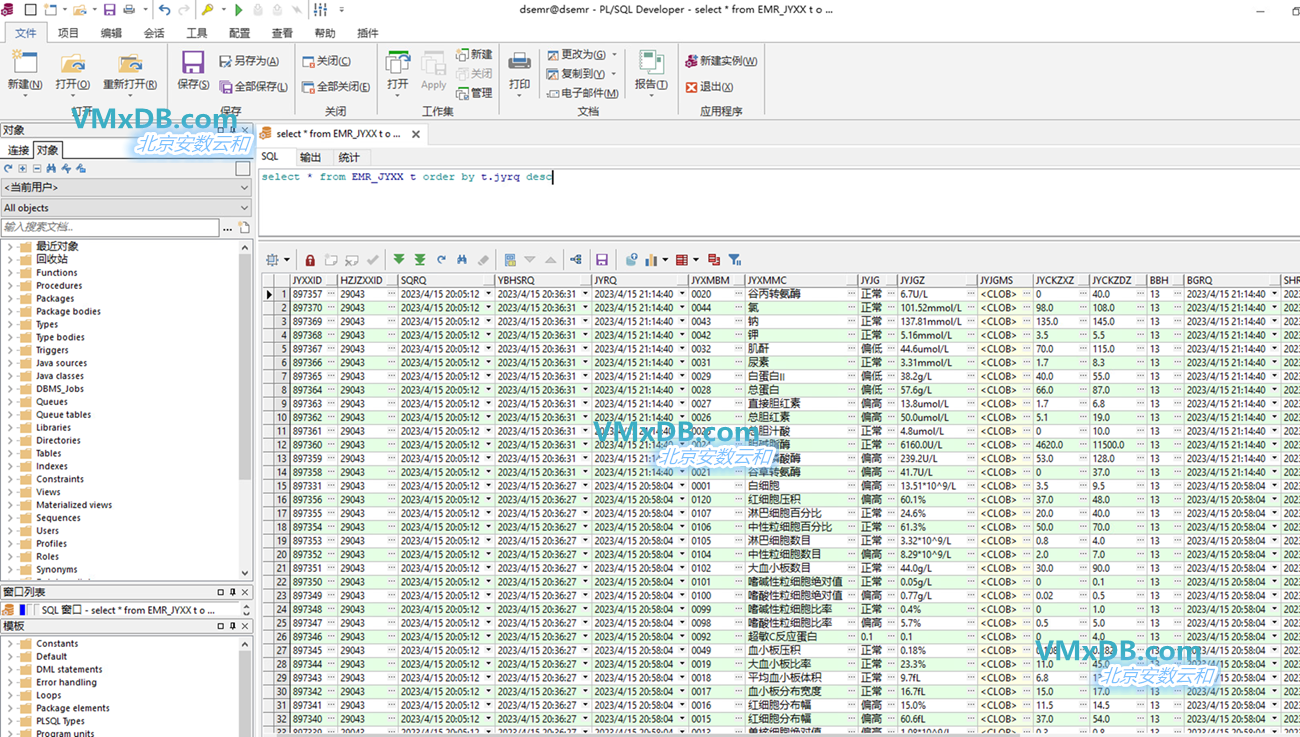Click the find (binoculars) icon in object browser
The height and width of the screenshot is (737, 1300).
coord(51,169)
